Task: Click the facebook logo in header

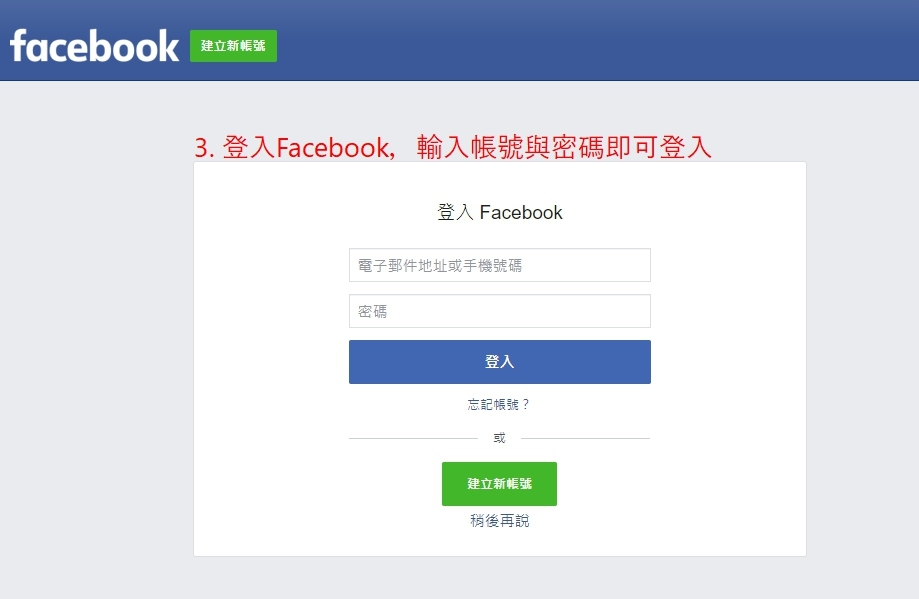Action: pyautogui.click(x=94, y=46)
